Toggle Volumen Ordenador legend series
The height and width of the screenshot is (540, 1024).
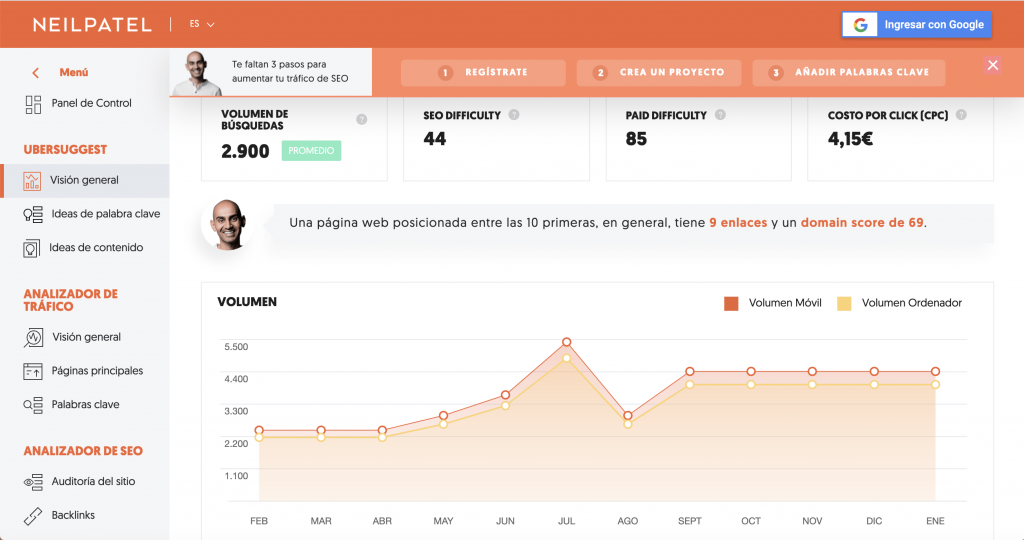click(899, 303)
